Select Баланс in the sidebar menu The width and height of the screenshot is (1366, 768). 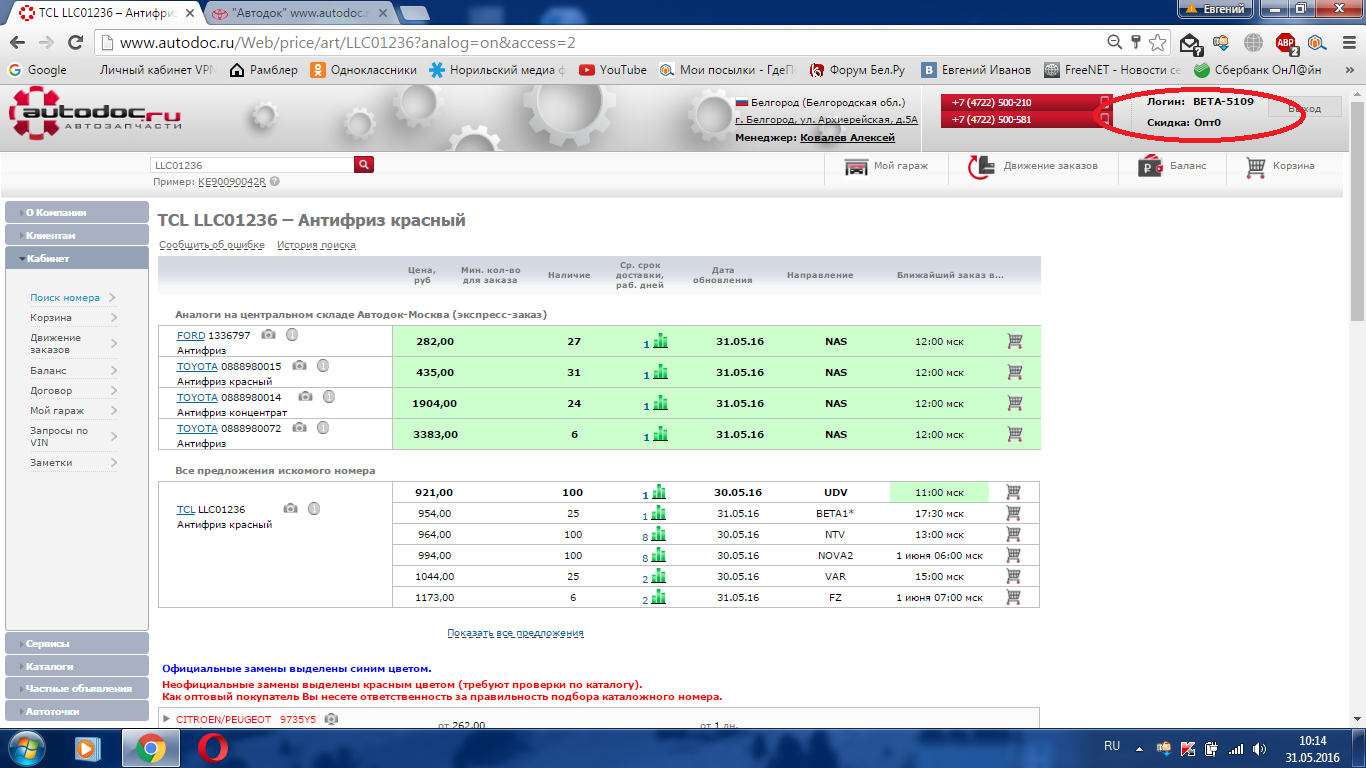(49, 371)
